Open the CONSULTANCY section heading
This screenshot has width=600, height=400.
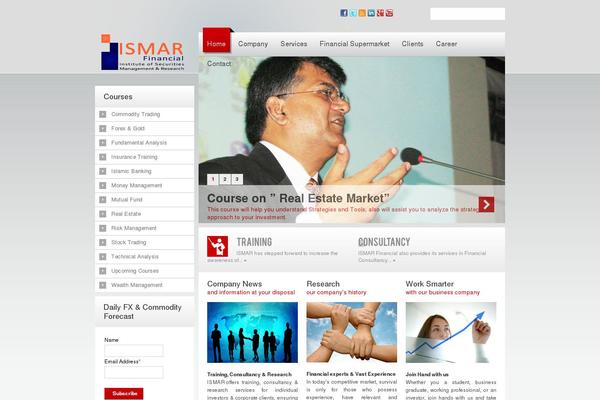(384, 242)
